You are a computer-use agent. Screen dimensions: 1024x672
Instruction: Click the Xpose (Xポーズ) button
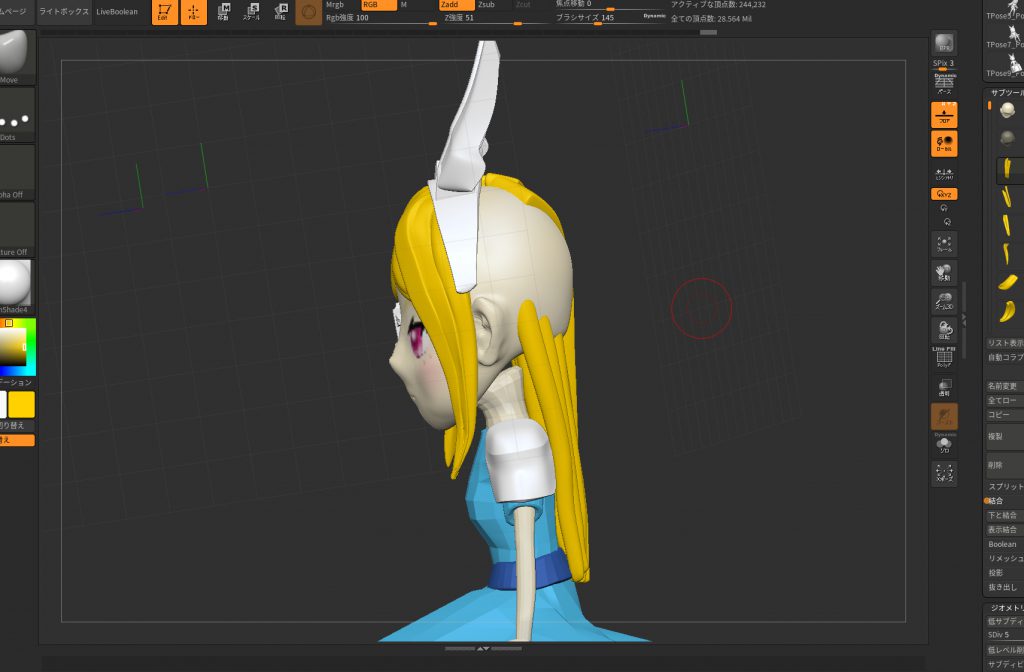(x=944, y=473)
